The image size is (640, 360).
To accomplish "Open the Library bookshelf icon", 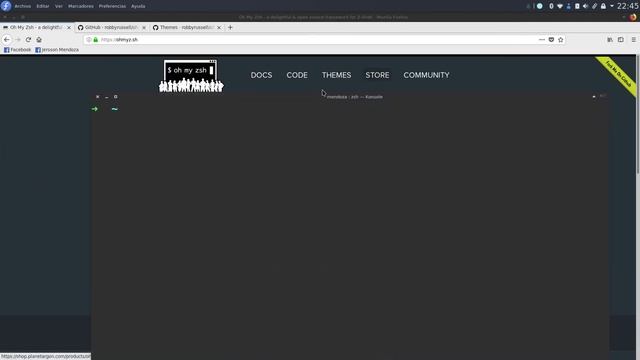I will tap(610, 40).
